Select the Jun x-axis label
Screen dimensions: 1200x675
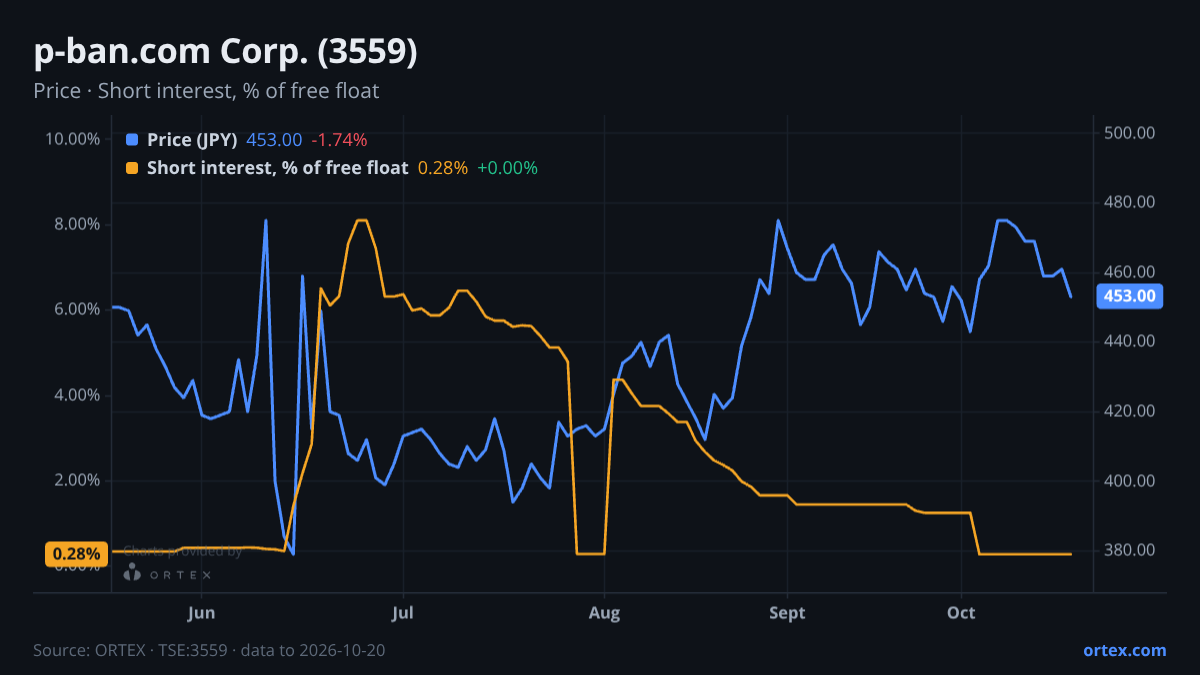pos(201,612)
